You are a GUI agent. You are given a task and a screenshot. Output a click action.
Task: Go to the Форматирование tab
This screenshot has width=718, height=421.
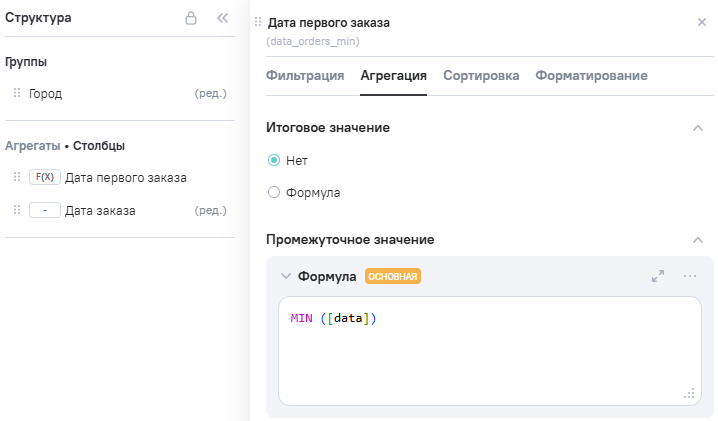tap(591, 75)
